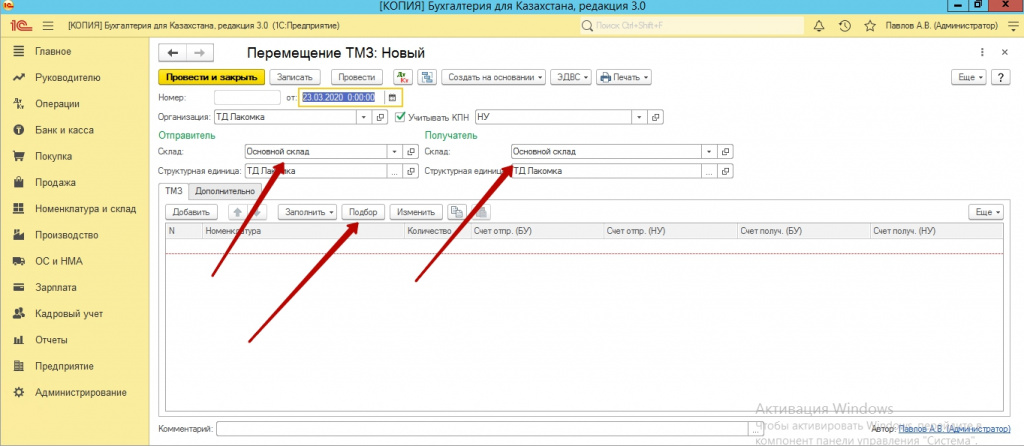Move row up arrow in ТМЗ table
Image resolution: width=1024 pixels, height=446 pixels.
click(238, 212)
